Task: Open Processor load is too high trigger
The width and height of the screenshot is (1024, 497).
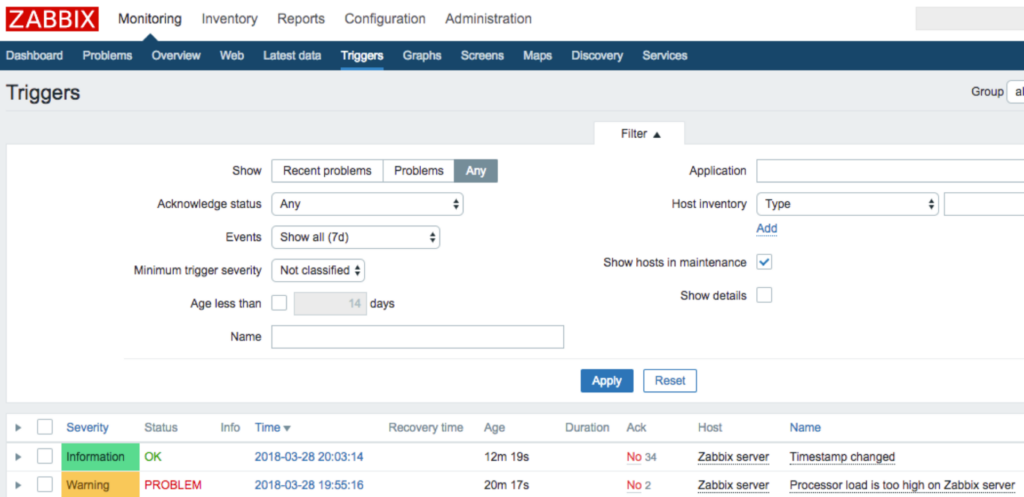Action: click(903, 485)
